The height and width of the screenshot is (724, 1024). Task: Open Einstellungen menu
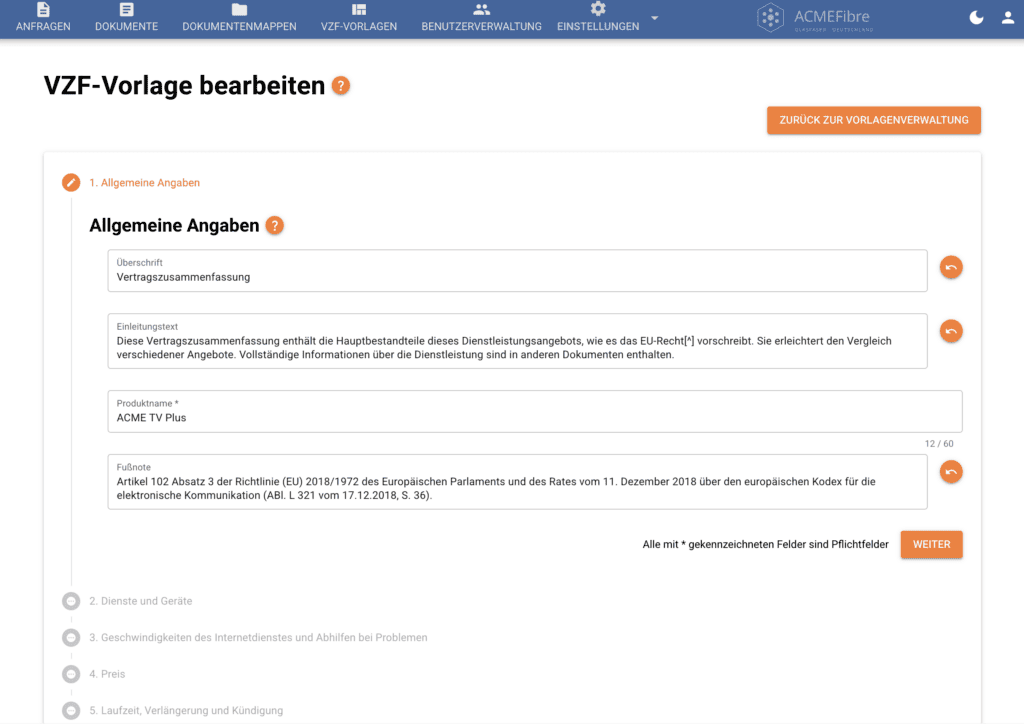point(598,18)
